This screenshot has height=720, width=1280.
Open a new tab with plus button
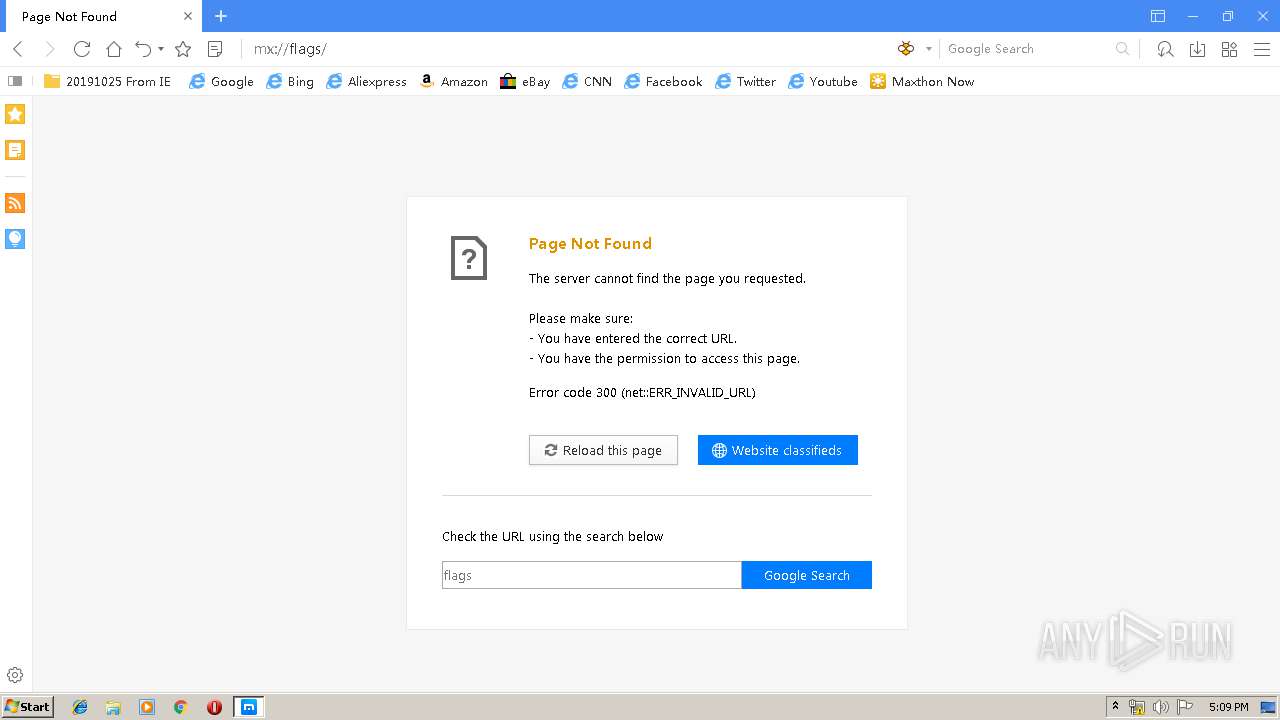click(x=221, y=16)
